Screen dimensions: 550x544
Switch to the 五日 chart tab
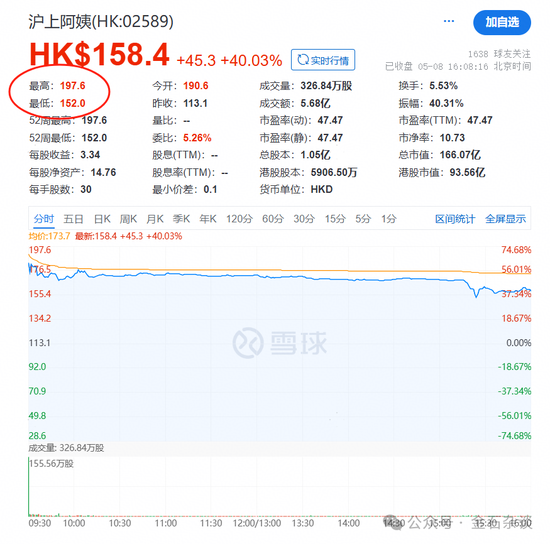(x=73, y=219)
